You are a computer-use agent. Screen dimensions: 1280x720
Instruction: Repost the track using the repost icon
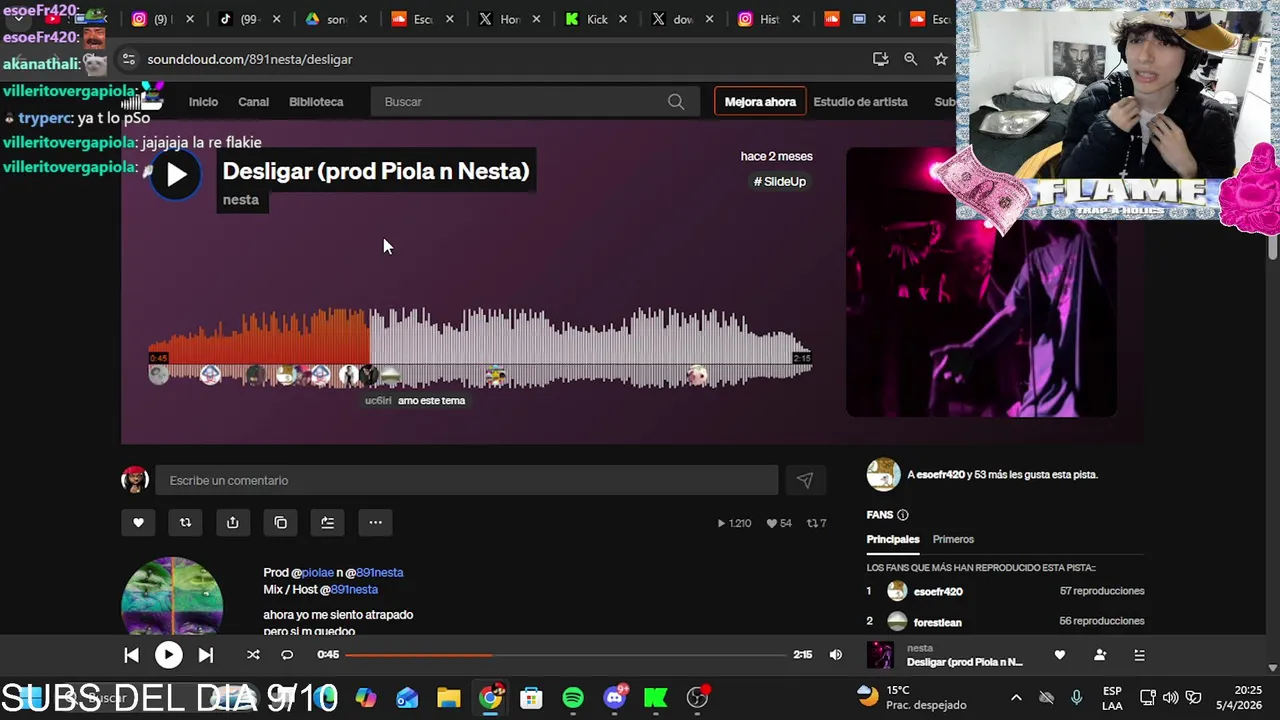[185, 522]
